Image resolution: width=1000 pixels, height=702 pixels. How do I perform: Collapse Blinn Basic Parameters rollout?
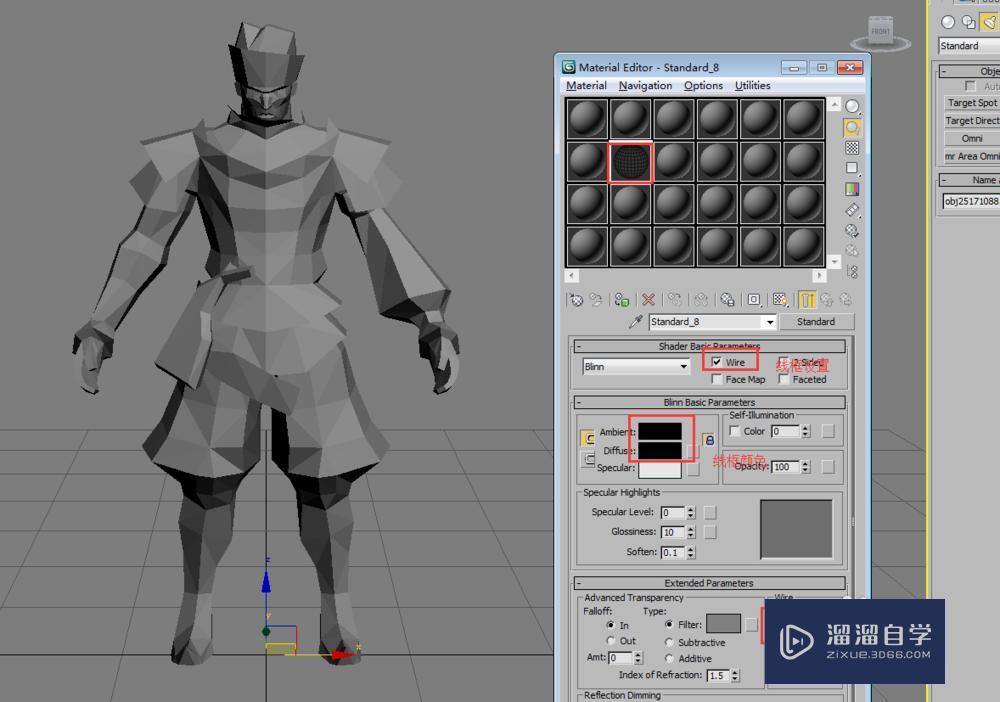click(578, 402)
